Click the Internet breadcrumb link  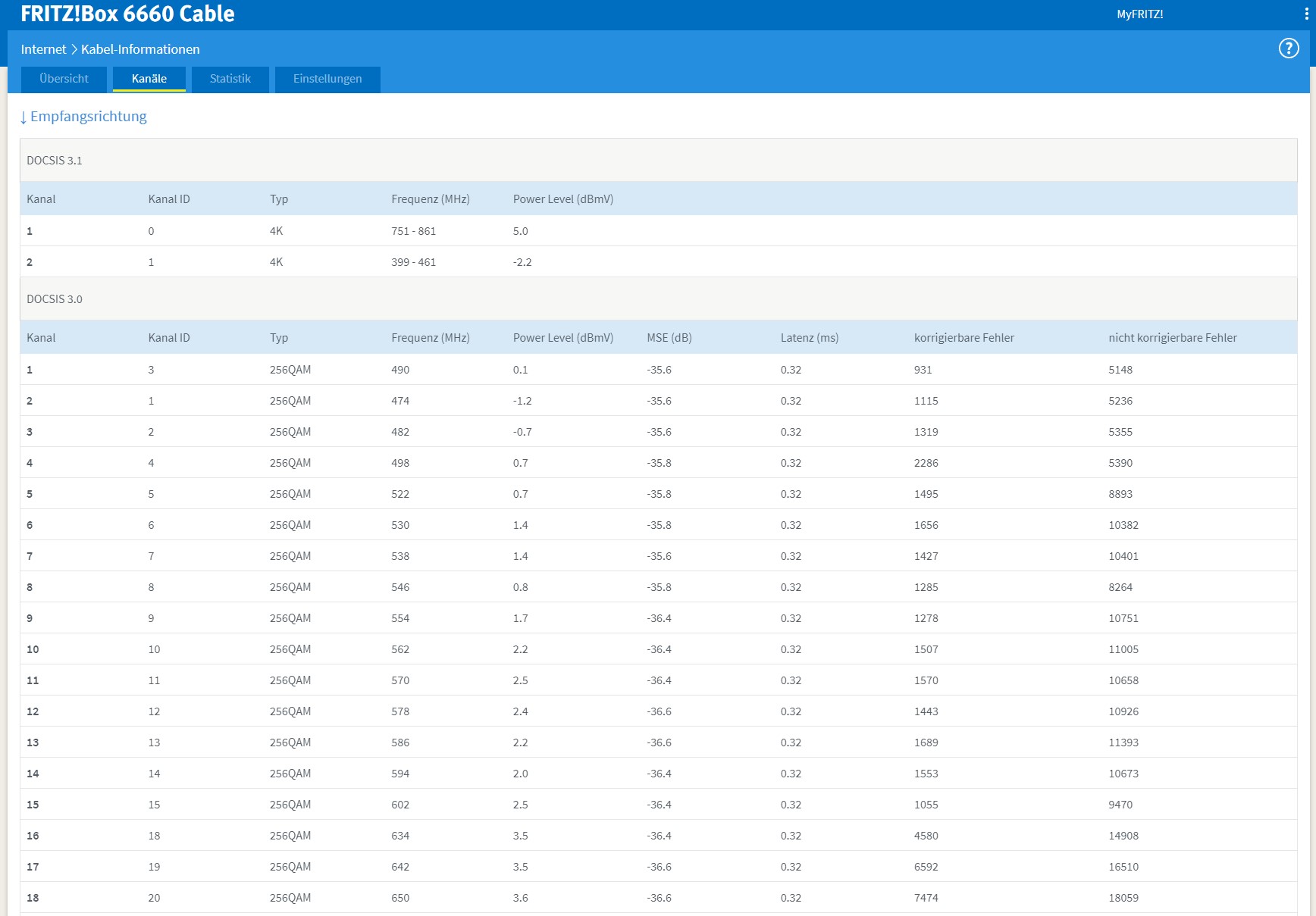(x=43, y=49)
